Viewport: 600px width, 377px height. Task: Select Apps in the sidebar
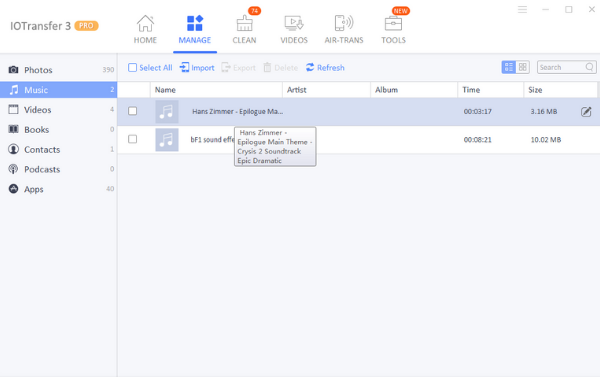point(59,189)
